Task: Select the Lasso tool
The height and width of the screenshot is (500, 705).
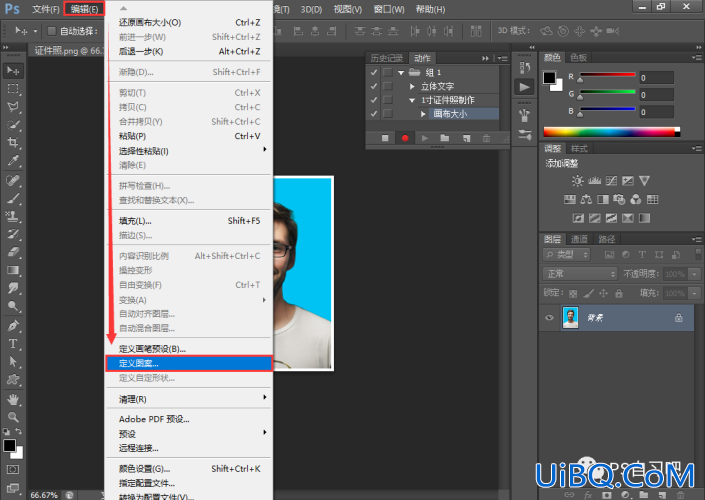Action: click(x=13, y=107)
